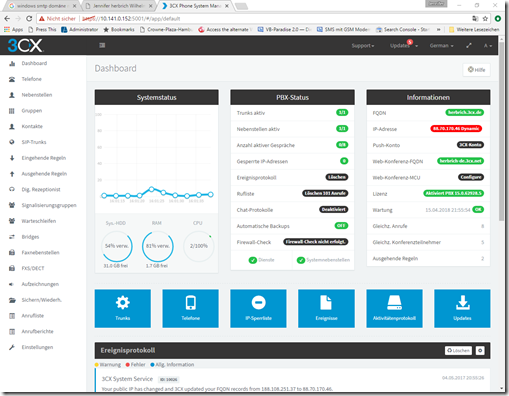The width and height of the screenshot is (509, 396).
Task: Click the Web-Konferenz-MCU Configure badge
Action: click(x=471, y=177)
